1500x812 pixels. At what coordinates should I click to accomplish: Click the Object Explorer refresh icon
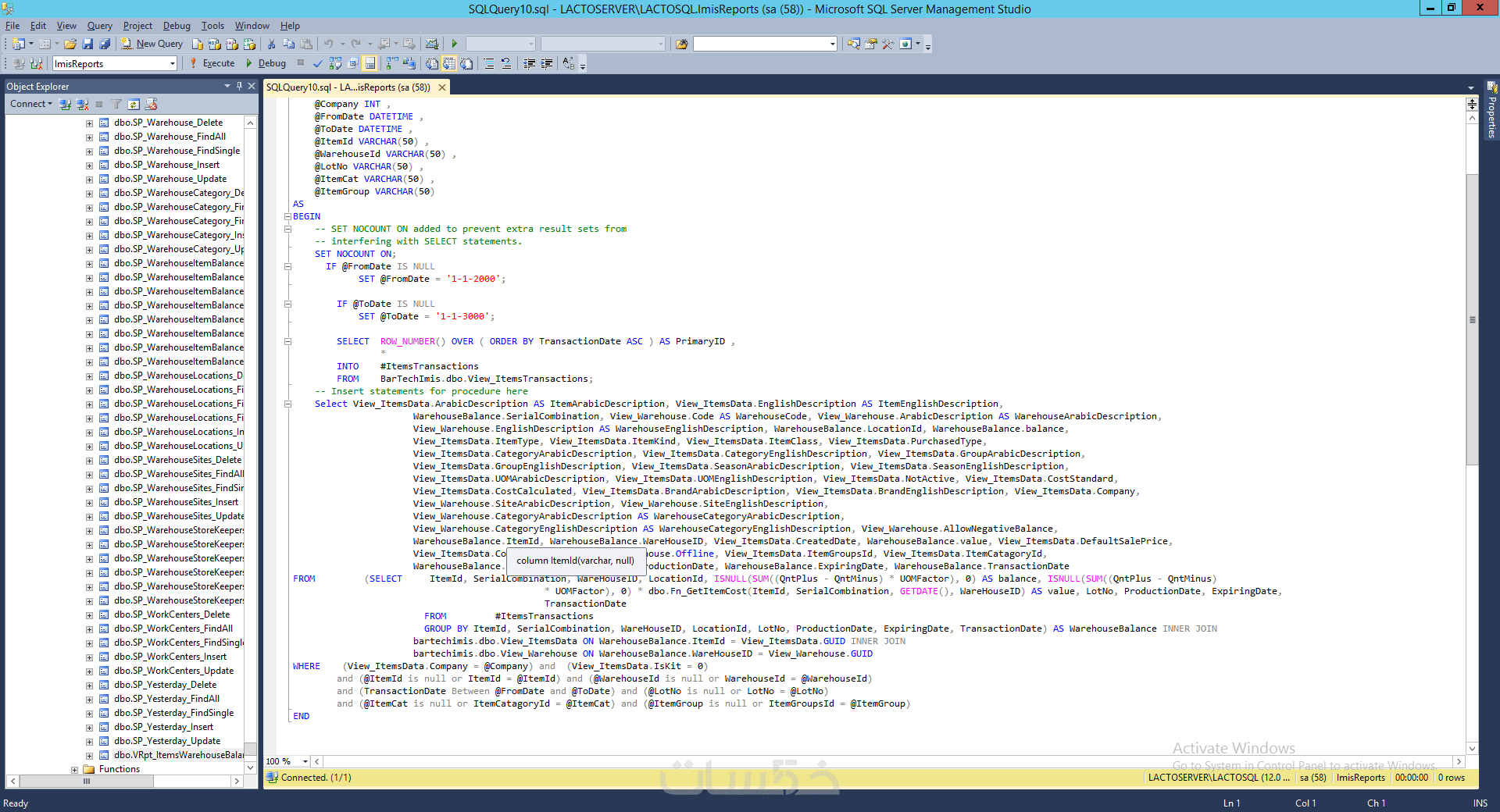(134, 104)
